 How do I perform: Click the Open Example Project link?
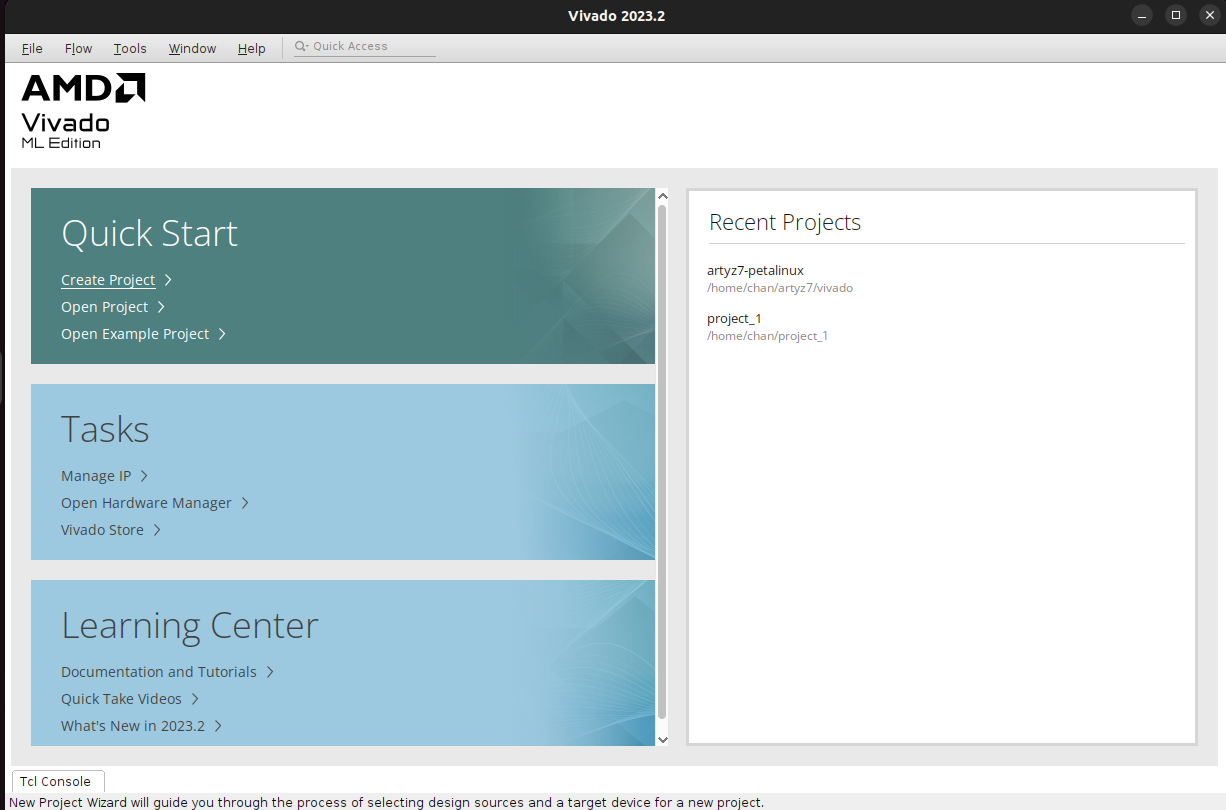135,334
